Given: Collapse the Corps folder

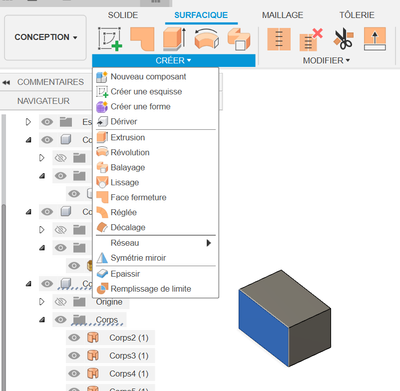Looking at the screenshot, I should pyautogui.click(x=42, y=320).
